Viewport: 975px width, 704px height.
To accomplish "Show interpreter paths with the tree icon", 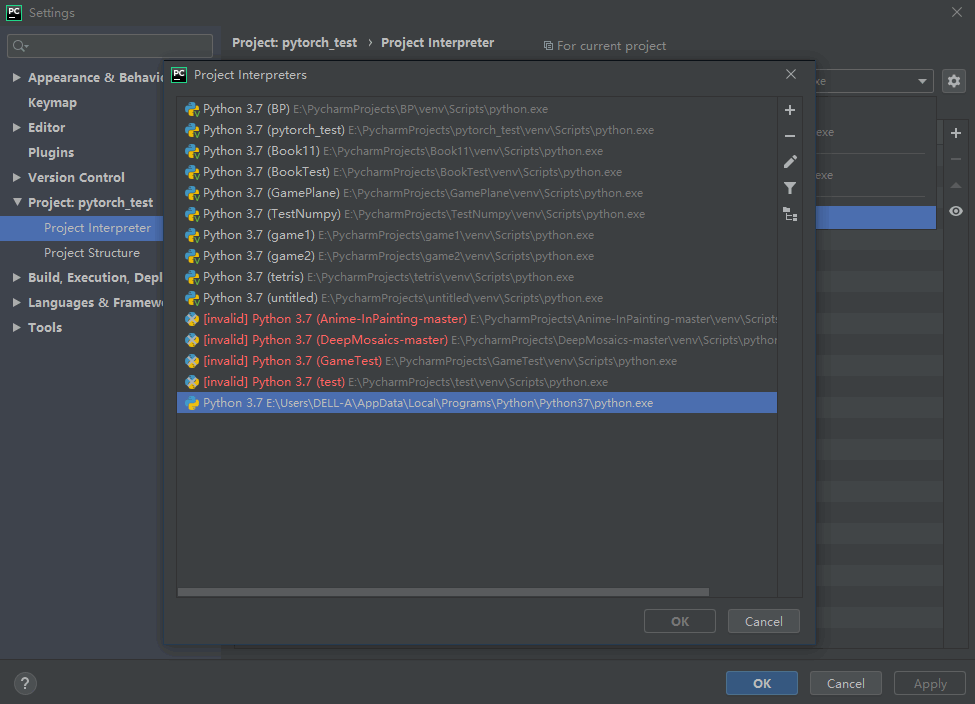I will pos(790,215).
